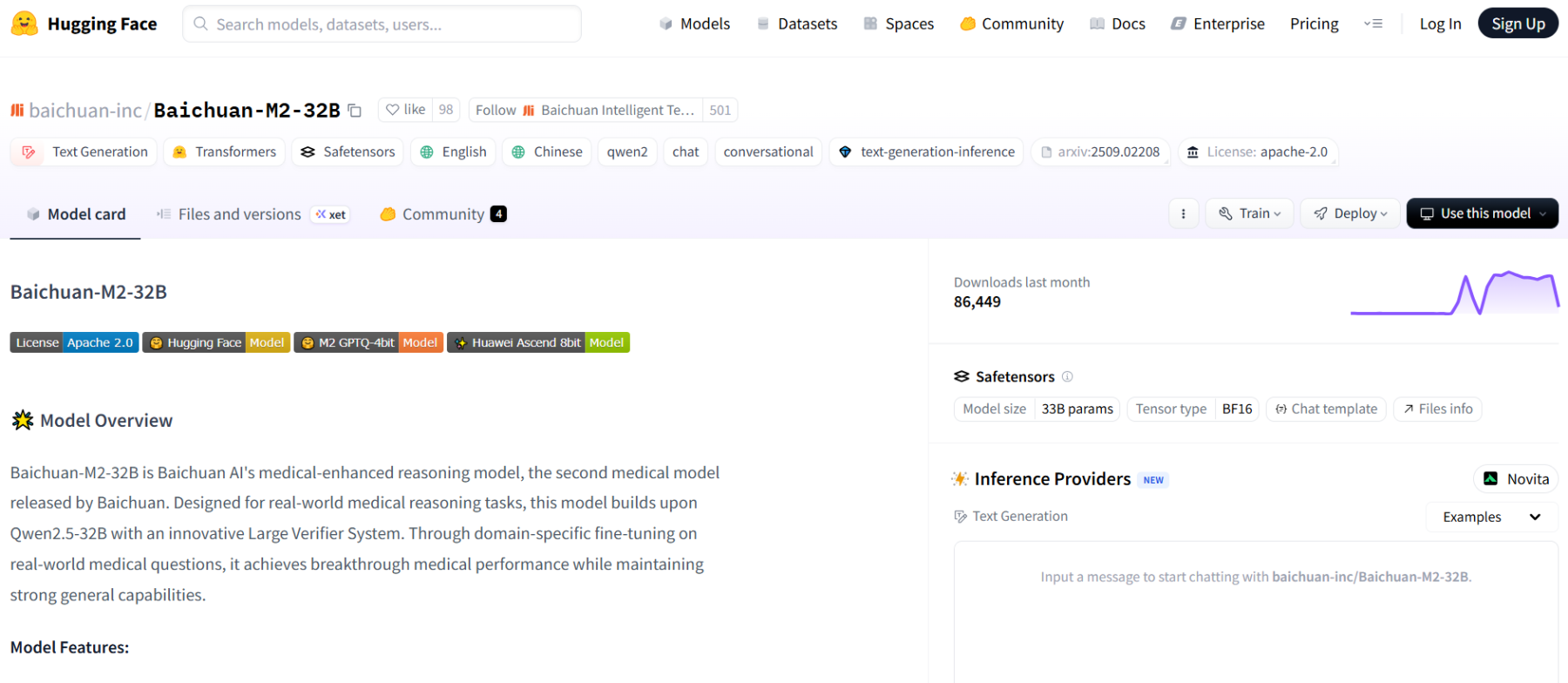Open the expanded navigation menu icon
The height and width of the screenshot is (683, 1568).
(x=1373, y=24)
